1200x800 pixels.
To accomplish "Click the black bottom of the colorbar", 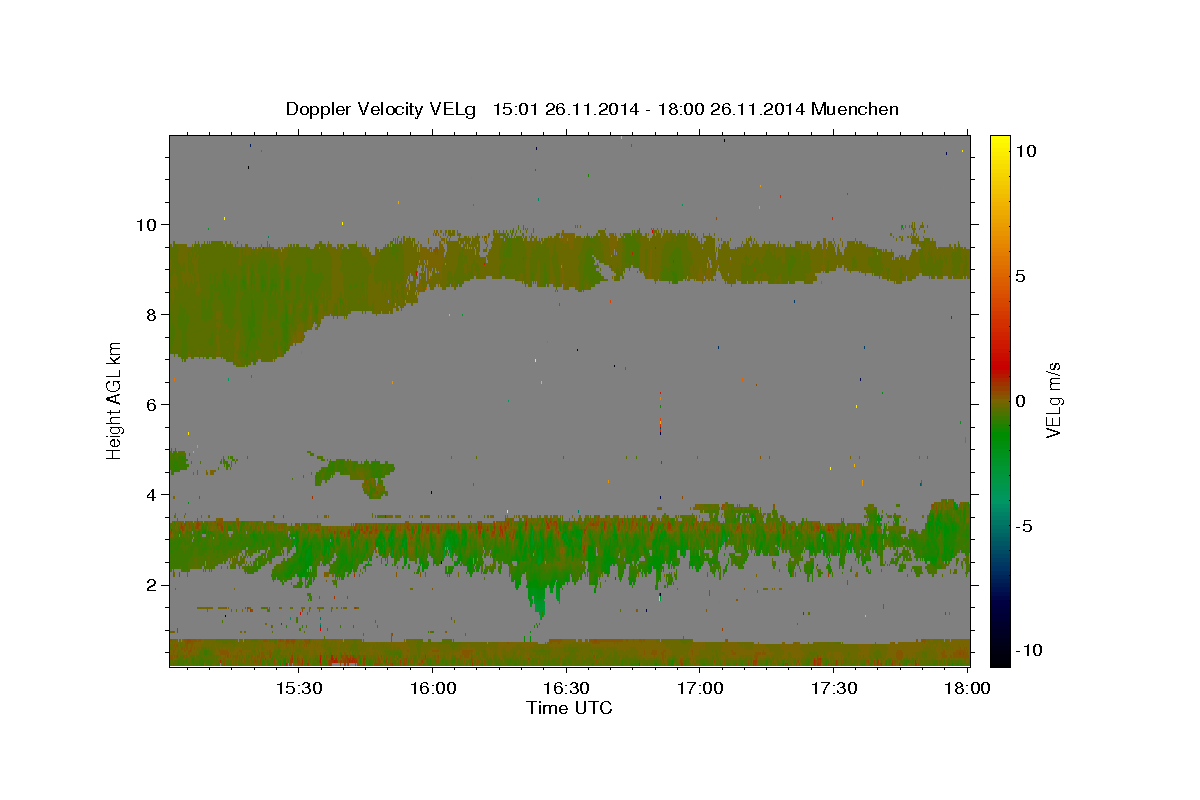I will pyautogui.click(x=1000, y=658).
